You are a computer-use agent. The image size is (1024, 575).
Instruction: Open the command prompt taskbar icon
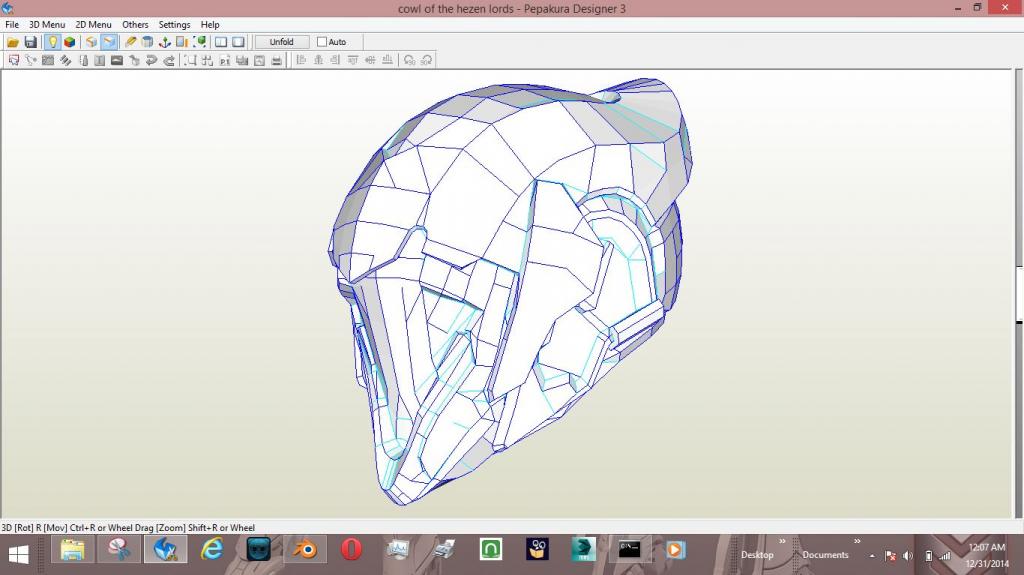pyautogui.click(x=630, y=550)
